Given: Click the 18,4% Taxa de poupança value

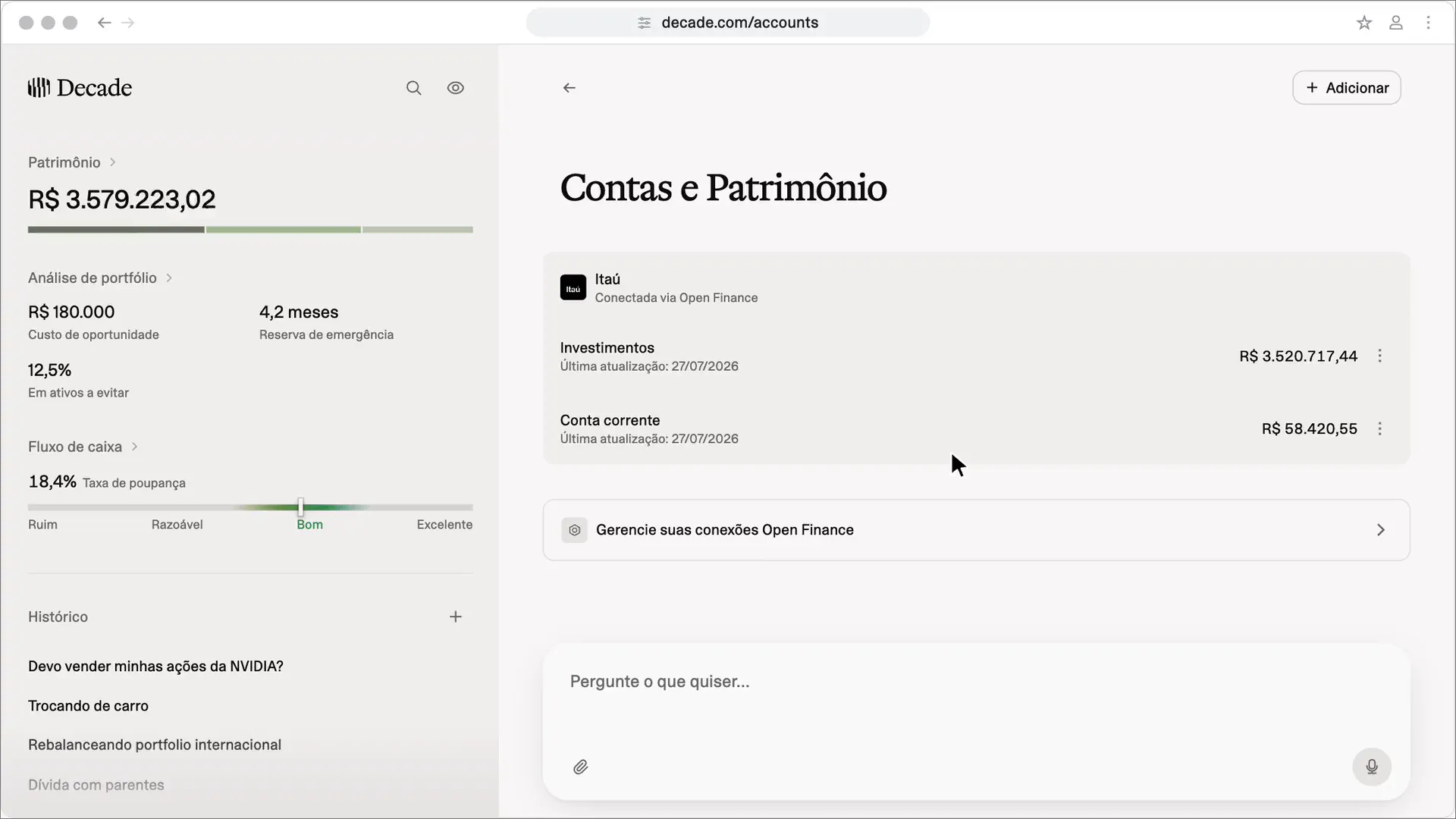Looking at the screenshot, I should (52, 482).
